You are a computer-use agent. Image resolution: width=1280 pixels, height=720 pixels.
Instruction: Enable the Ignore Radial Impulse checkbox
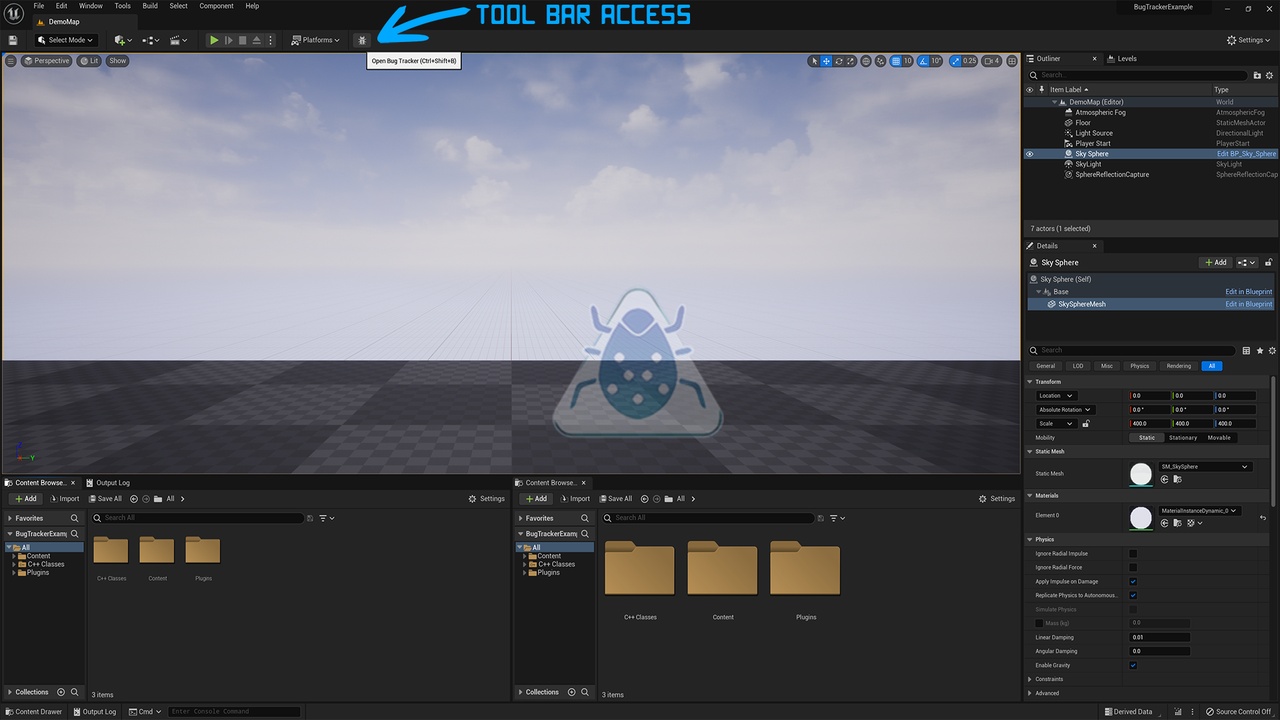[x=1133, y=554]
